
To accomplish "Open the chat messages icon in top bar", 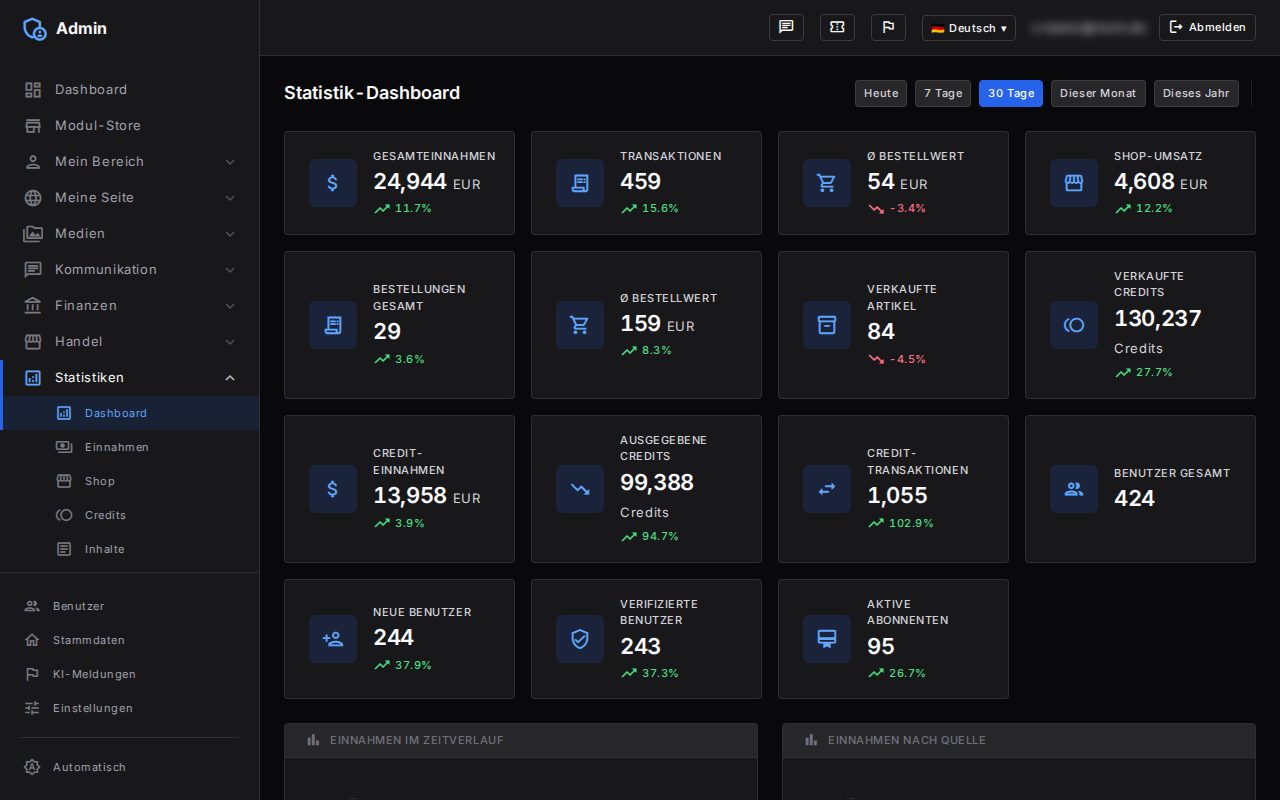I will (x=786, y=28).
